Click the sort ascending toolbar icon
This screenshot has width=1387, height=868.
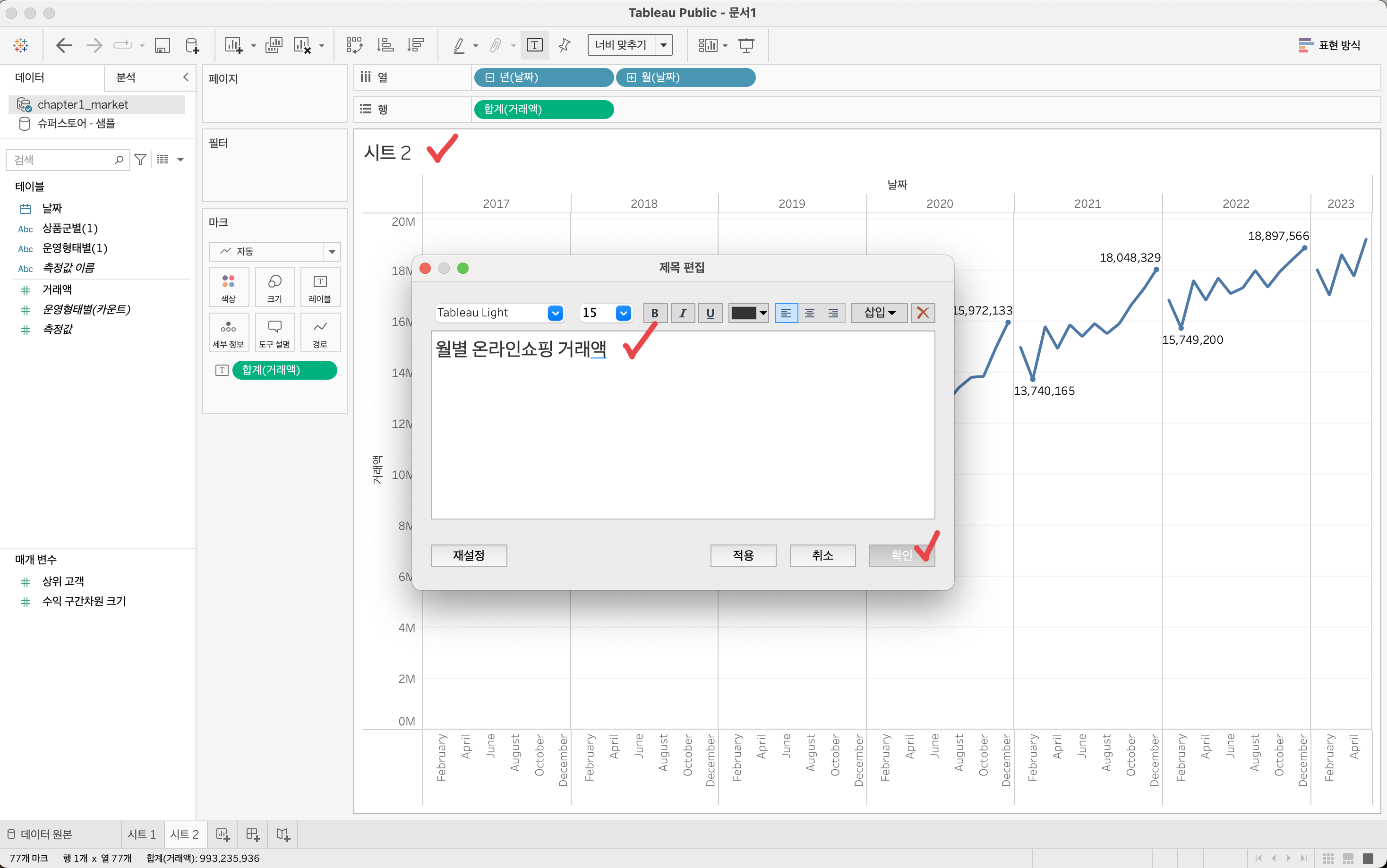click(x=385, y=45)
